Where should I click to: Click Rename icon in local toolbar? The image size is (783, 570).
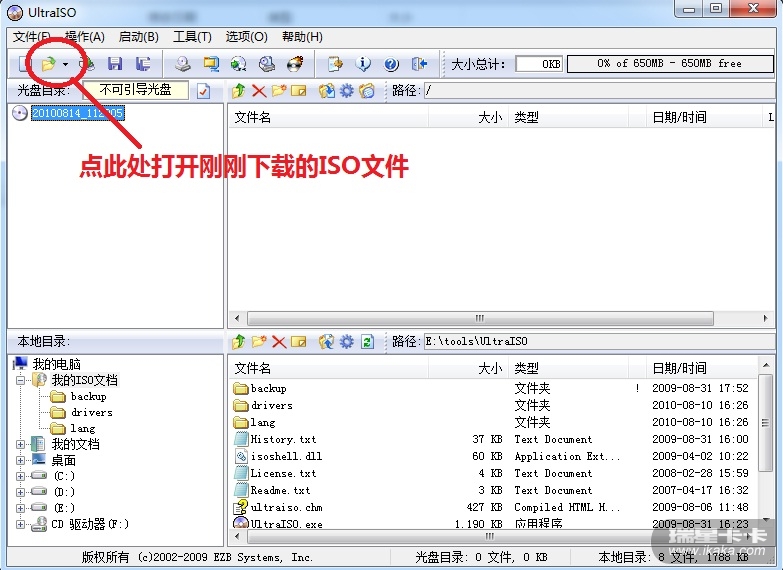pyautogui.click(x=299, y=342)
